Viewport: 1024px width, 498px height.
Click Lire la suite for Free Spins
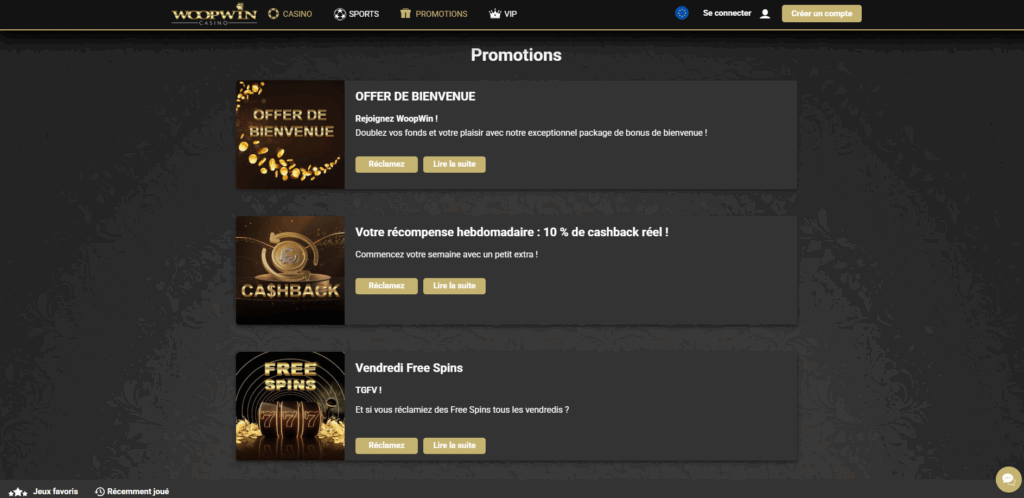[x=454, y=446]
